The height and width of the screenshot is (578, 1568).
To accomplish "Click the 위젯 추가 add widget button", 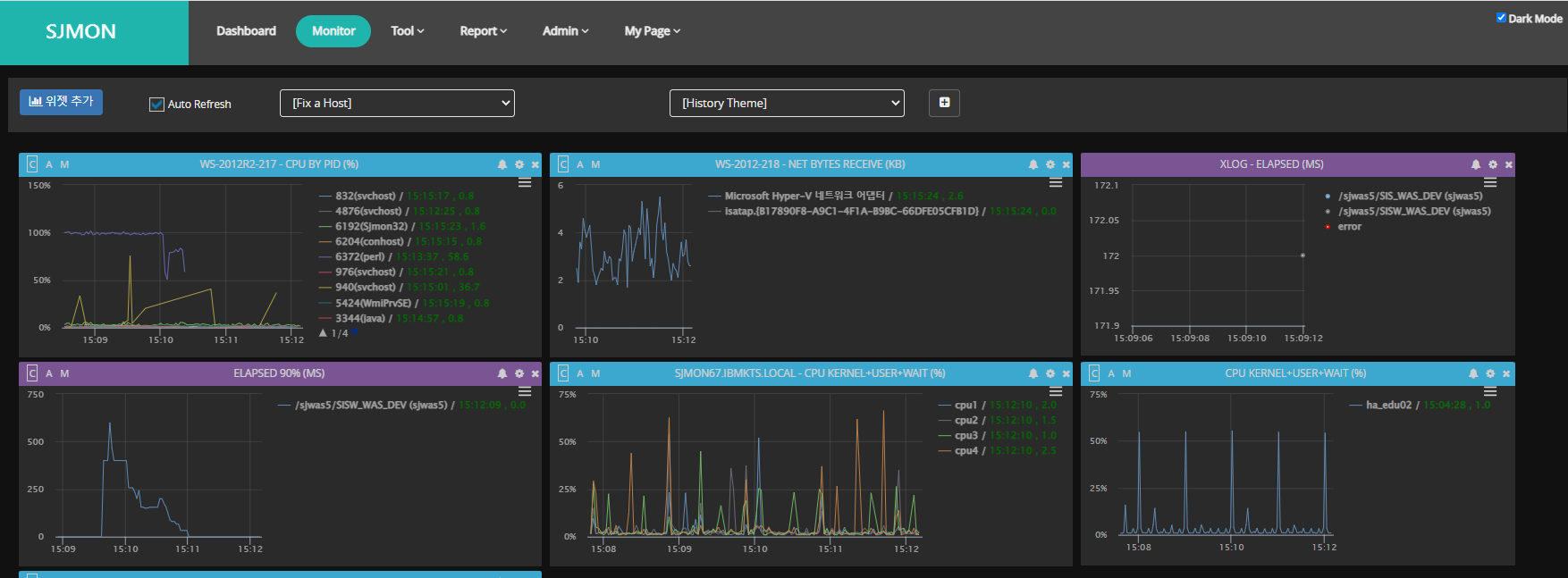I will (61, 102).
